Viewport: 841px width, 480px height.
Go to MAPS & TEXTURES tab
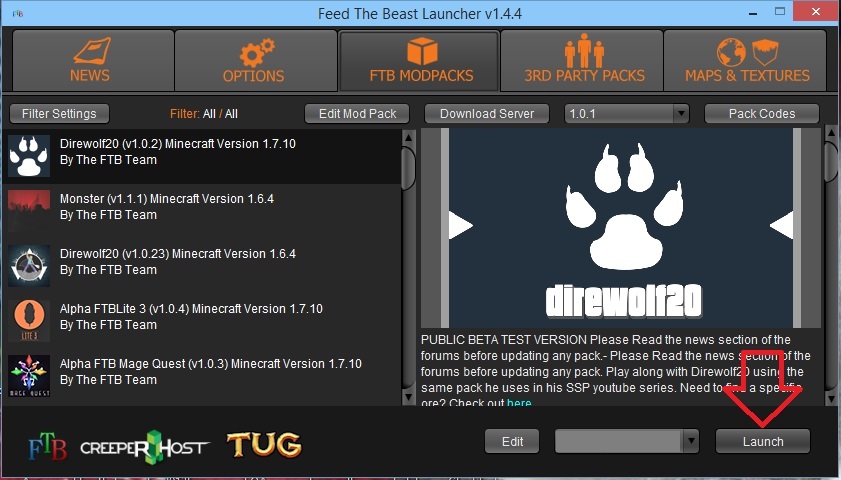click(746, 60)
